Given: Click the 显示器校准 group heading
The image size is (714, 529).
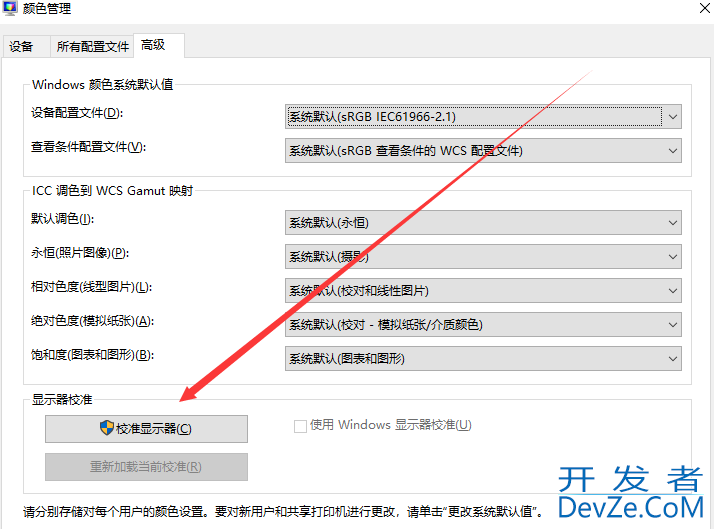Looking at the screenshot, I should pos(62,400).
